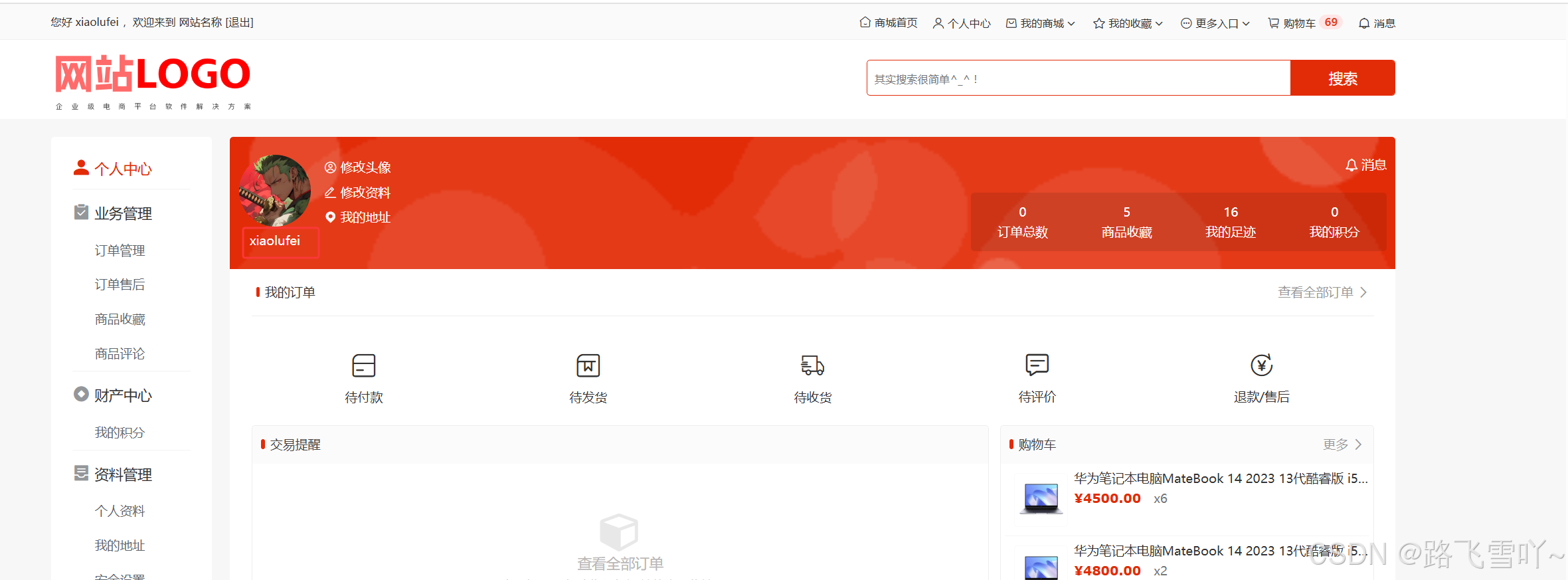Click the search input field
This screenshot has width=1568, height=580.
(1079, 78)
